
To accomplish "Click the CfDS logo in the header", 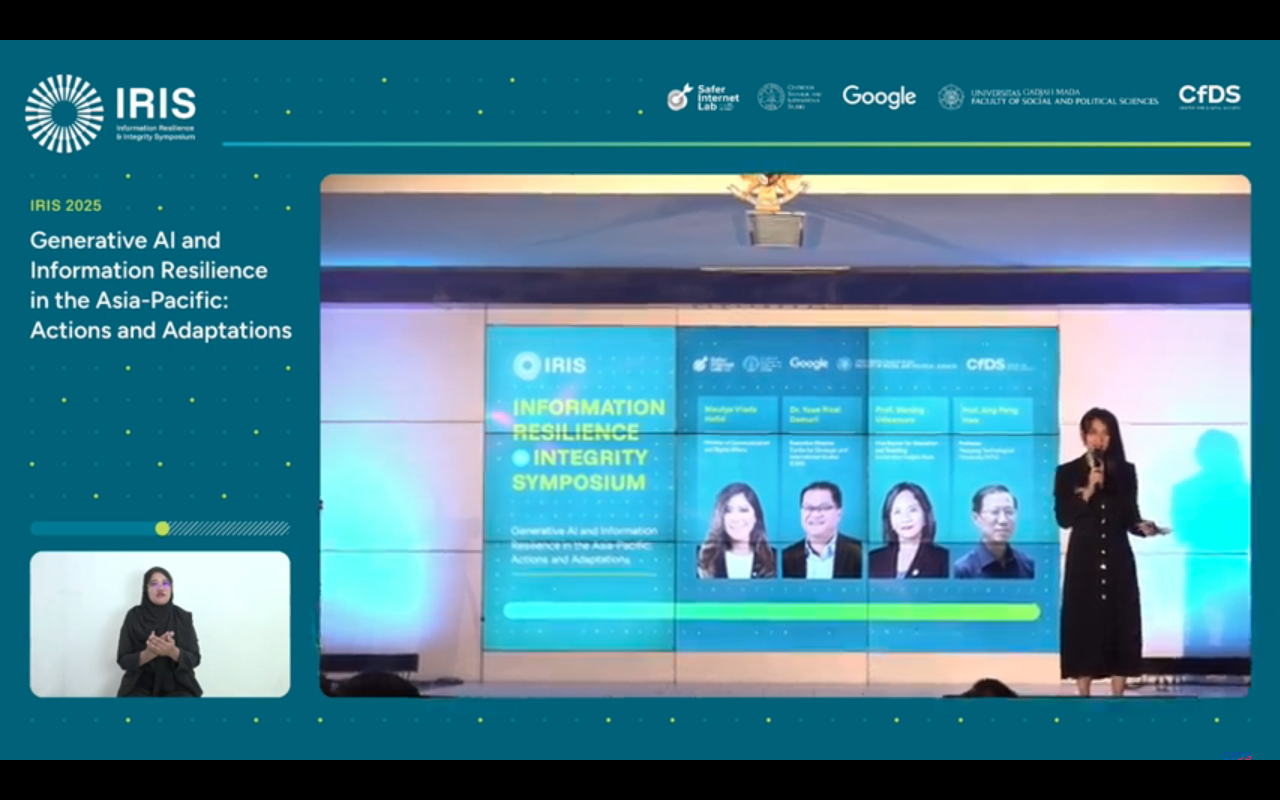I will (1209, 96).
